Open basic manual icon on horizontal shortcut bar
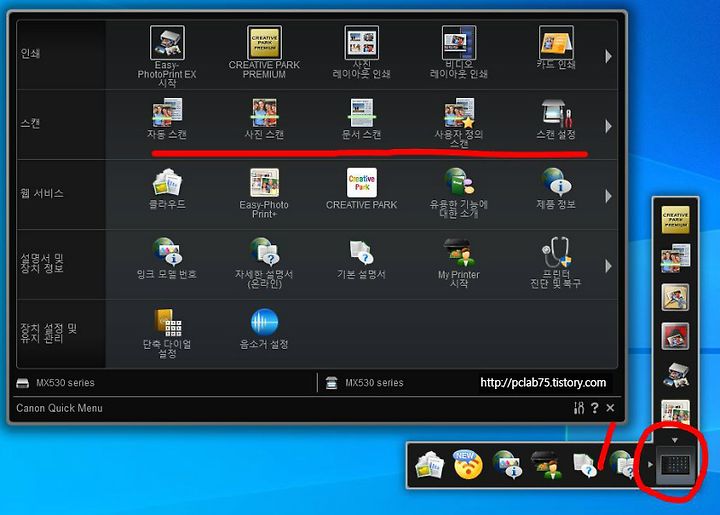 pos(585,465)
